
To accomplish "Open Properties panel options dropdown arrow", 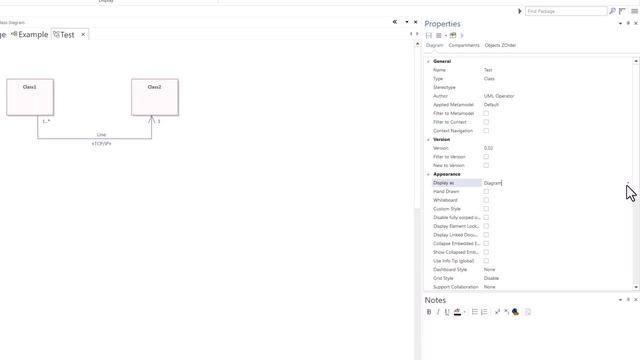I will (x=620, y=24).
